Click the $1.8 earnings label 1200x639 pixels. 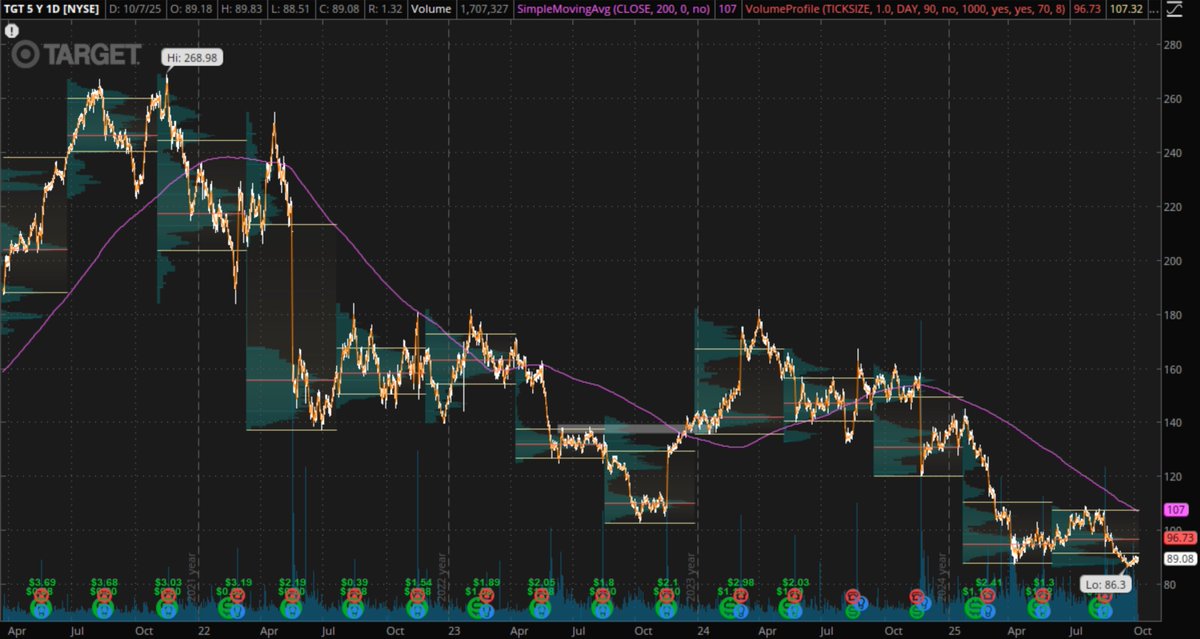point(604,582)
